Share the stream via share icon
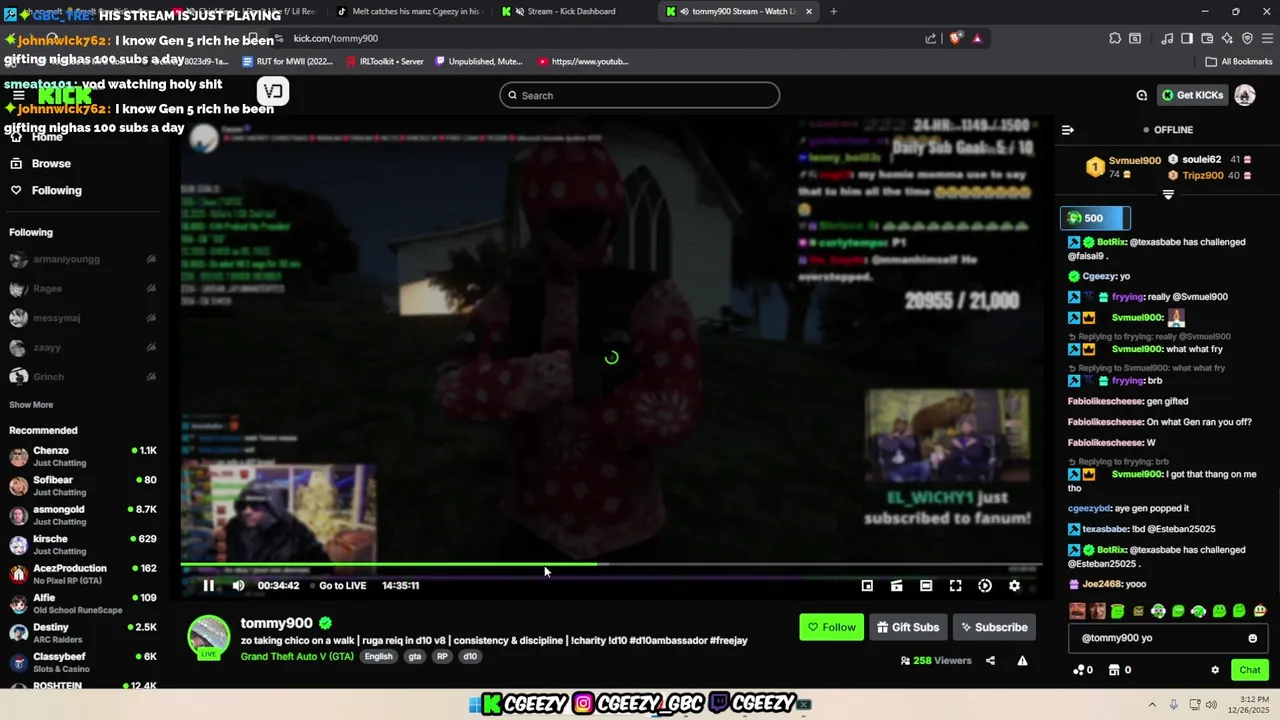The height and width of the screenshot is (720, 1280). [990, 660]
